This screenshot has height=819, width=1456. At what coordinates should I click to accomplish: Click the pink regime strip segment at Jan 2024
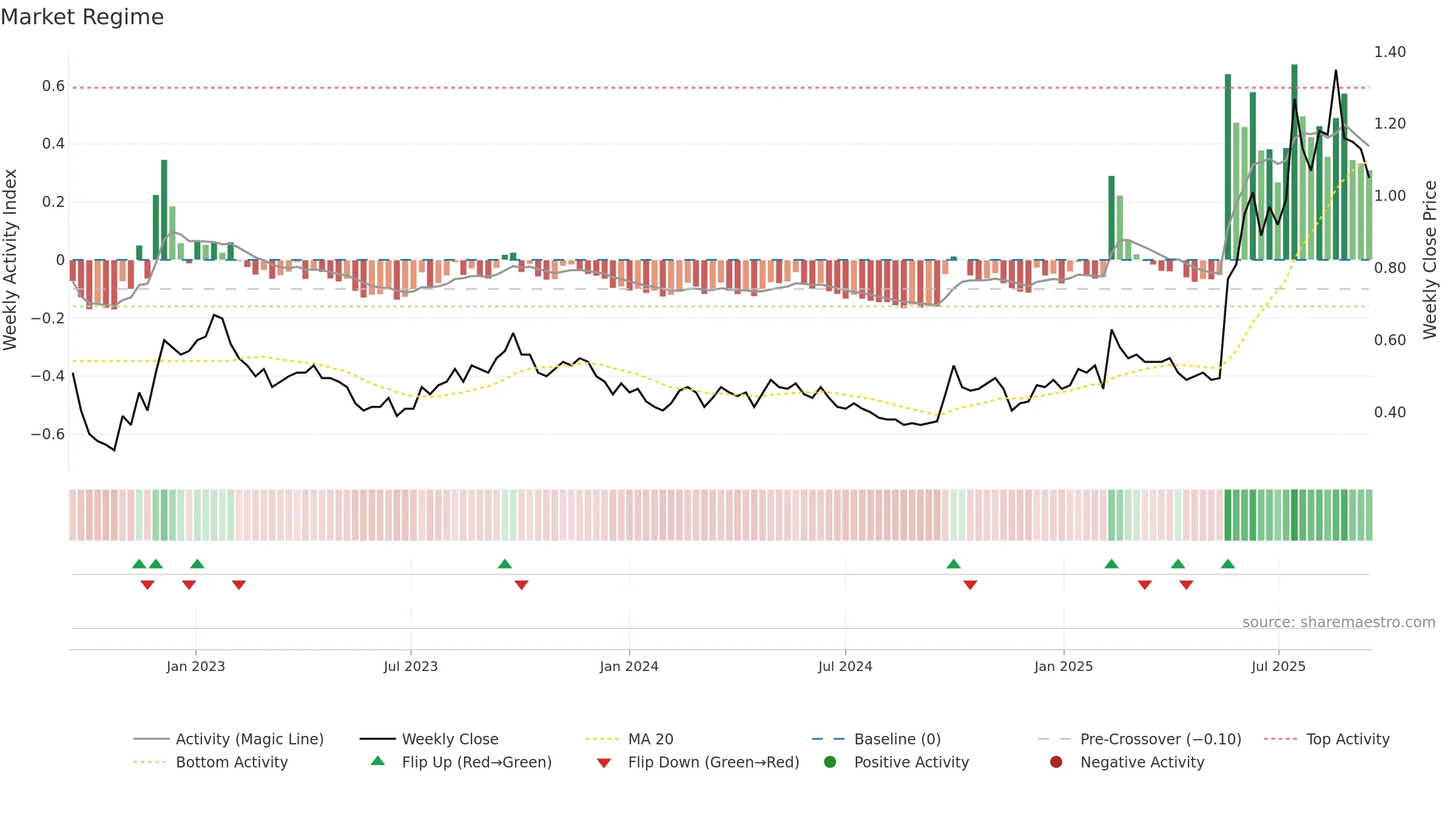629,515
